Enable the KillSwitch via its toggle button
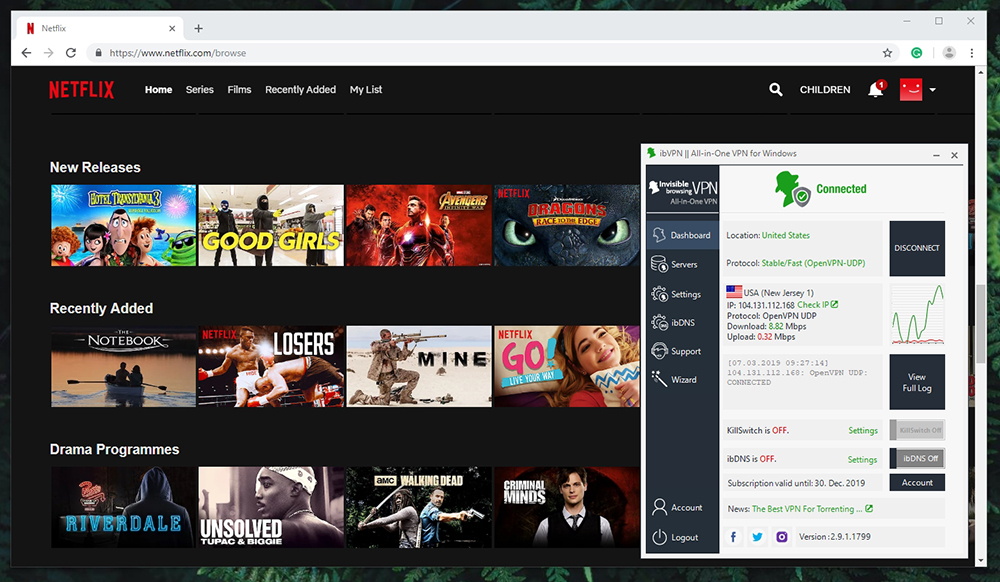1000x582 pixels. tap(917, 430)
